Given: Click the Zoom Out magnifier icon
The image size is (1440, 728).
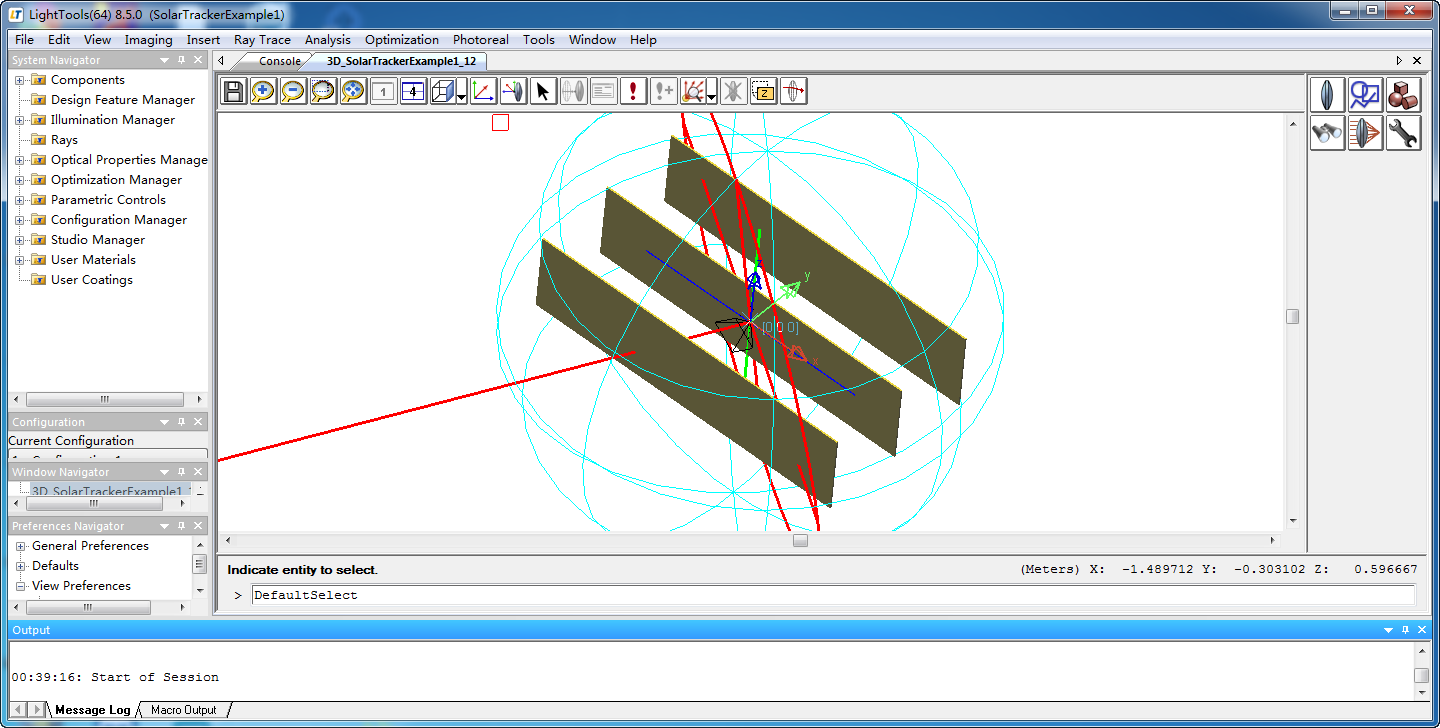Looking at the screenshot, I should [x=293, y=92].
